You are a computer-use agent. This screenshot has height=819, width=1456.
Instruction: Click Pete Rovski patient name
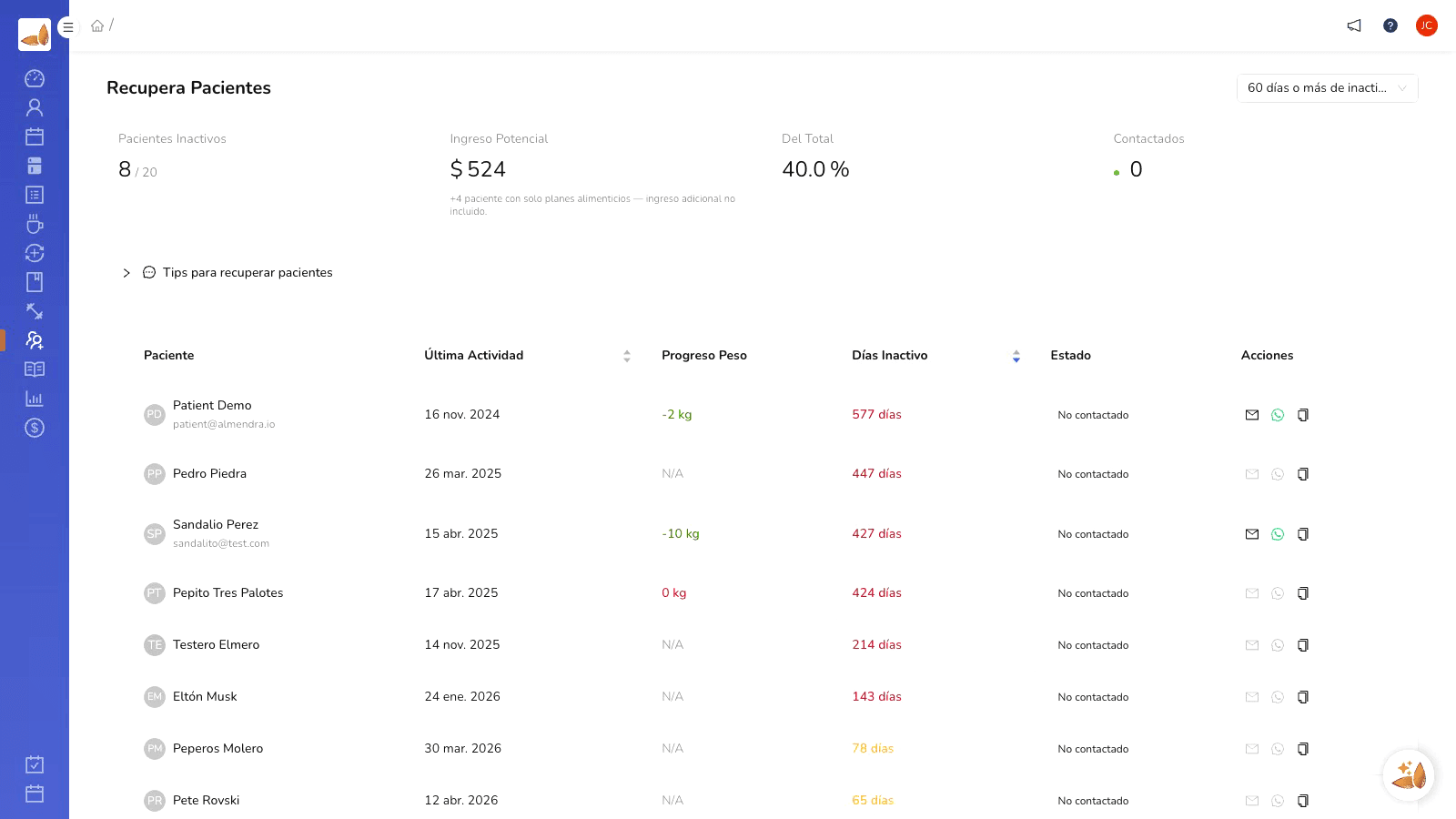pyautogui.click(x=206, y=801)
